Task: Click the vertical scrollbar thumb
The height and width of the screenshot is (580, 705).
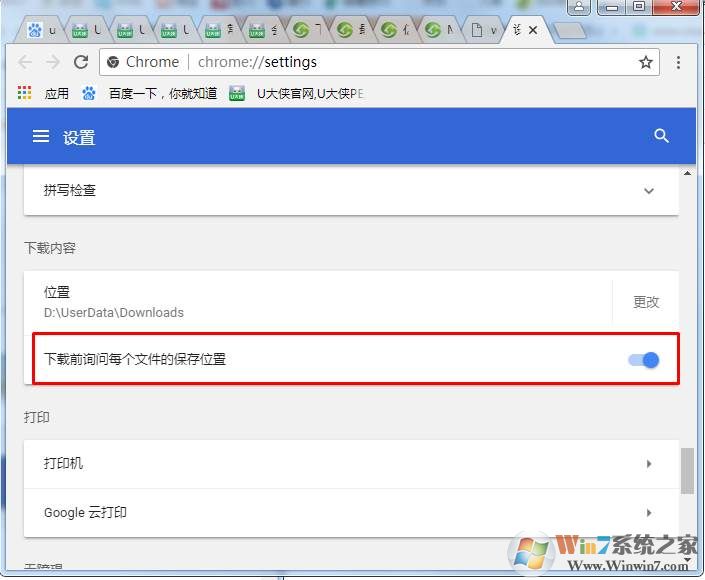Action: click(x=687, y=470)
